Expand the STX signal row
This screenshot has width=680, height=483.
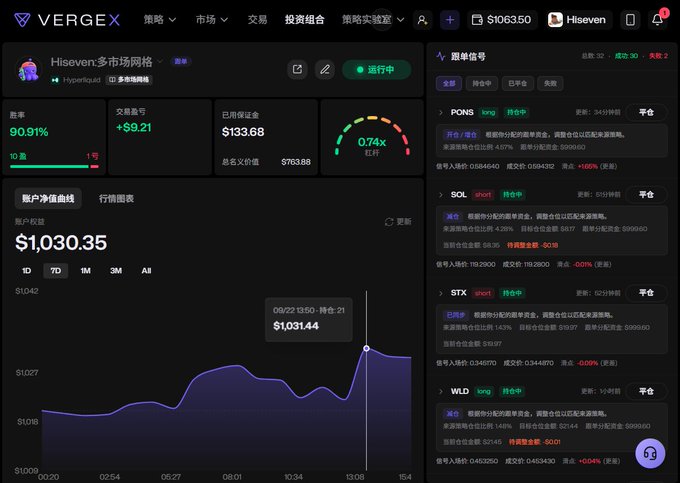click(441, 293)
